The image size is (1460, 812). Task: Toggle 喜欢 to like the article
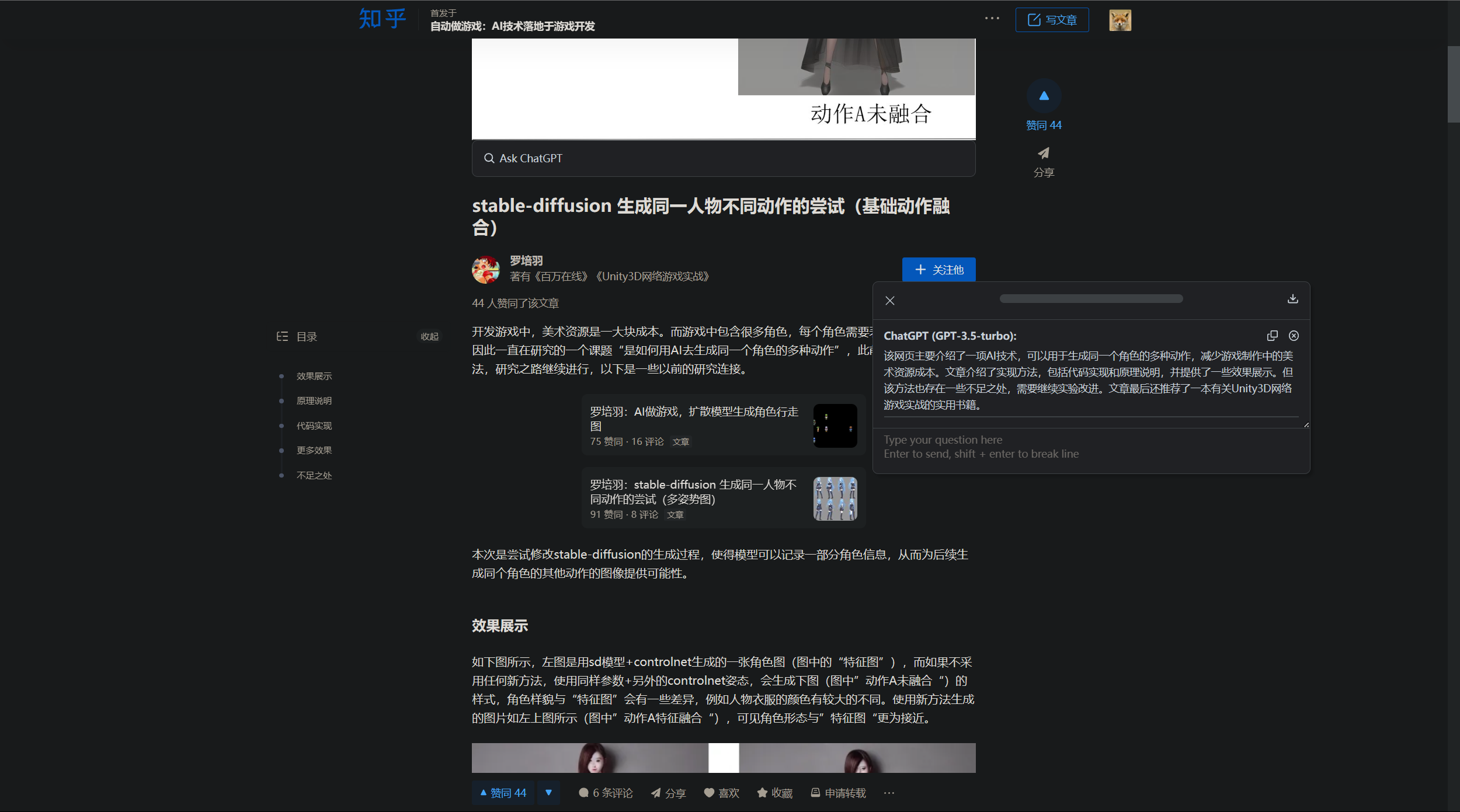click(721, 793)
